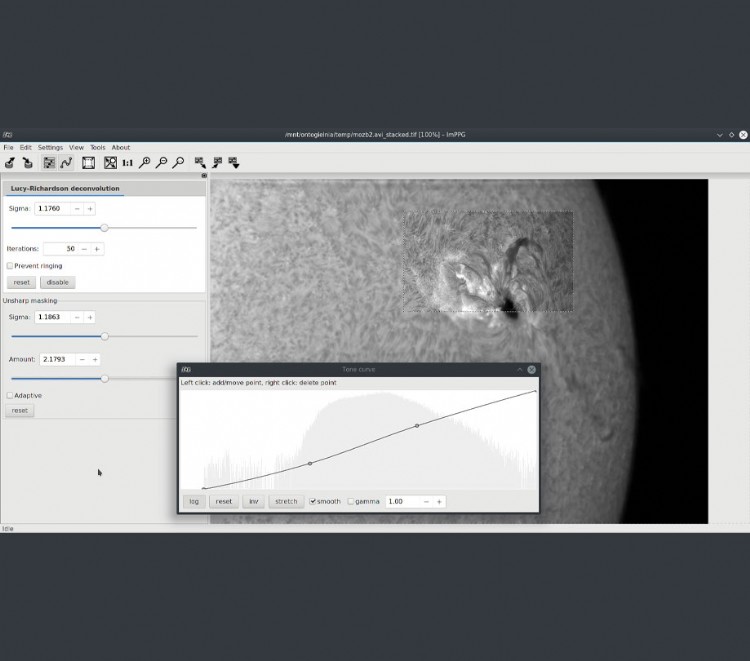The image size is (750, 661).
Task: Open the File menu
Action: (x=9, y=147)
